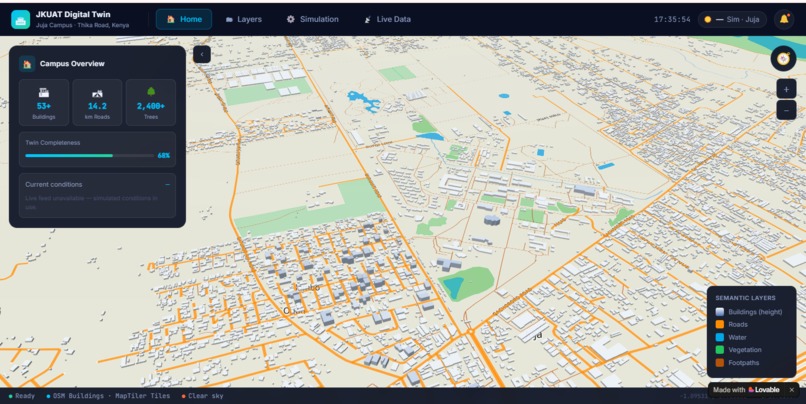The height and width of the screenshot is (404, 806).
Task: Click the Buildings (height) legend swatch
Action: pyautogui.click(x=720, y=311)
